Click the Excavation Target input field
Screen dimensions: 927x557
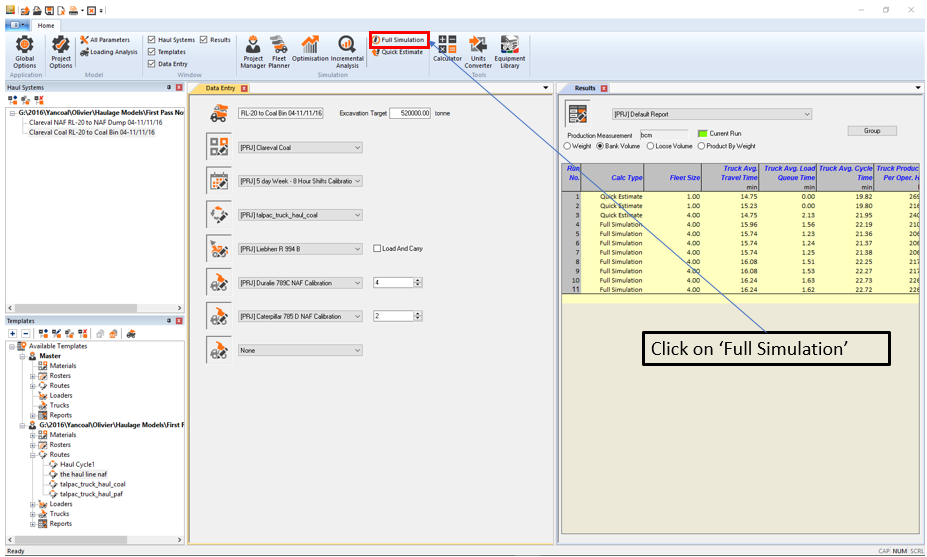click(x=410, y=113)
